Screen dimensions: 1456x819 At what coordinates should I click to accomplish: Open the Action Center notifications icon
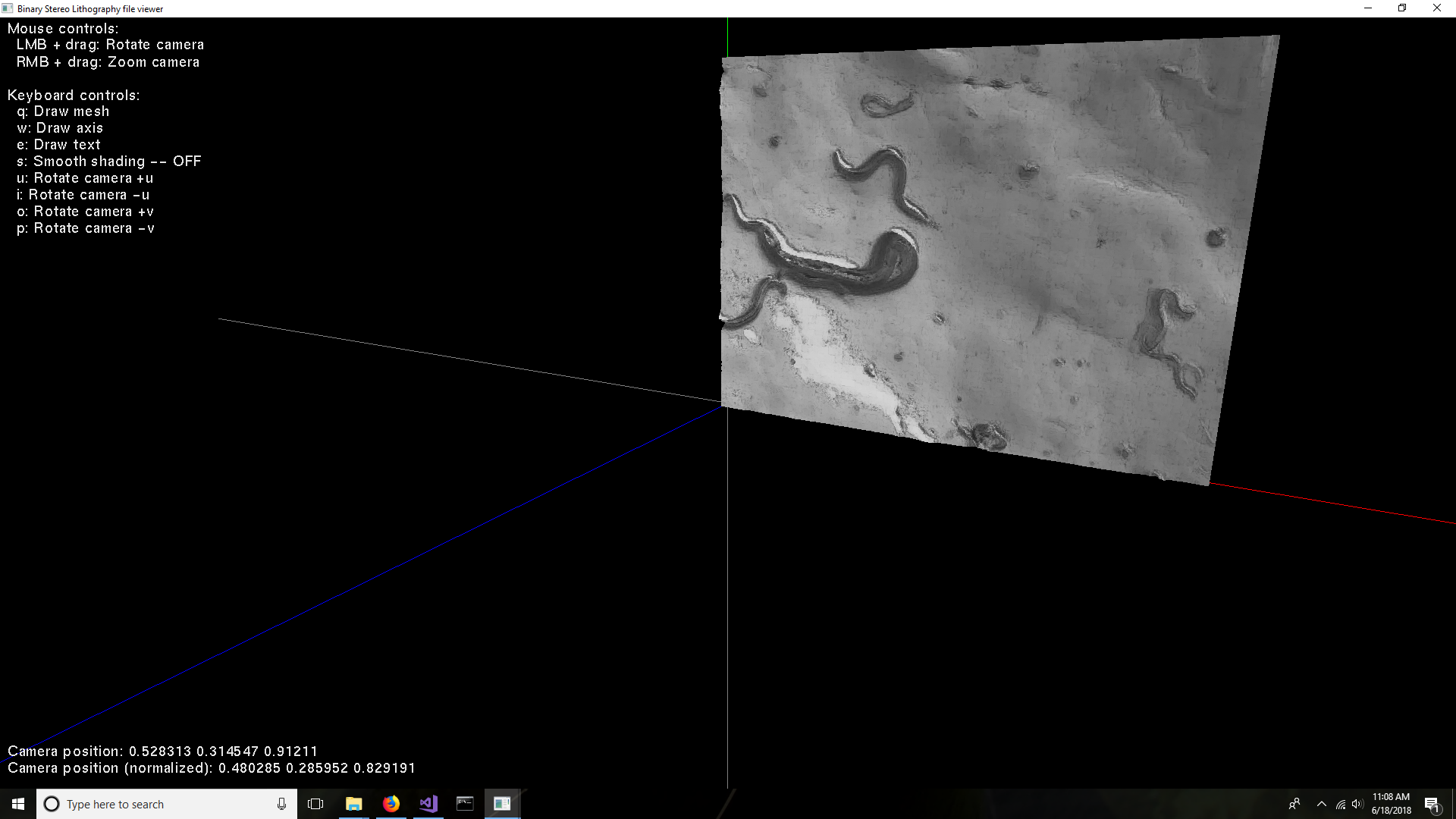click(x=1432, y=804)
